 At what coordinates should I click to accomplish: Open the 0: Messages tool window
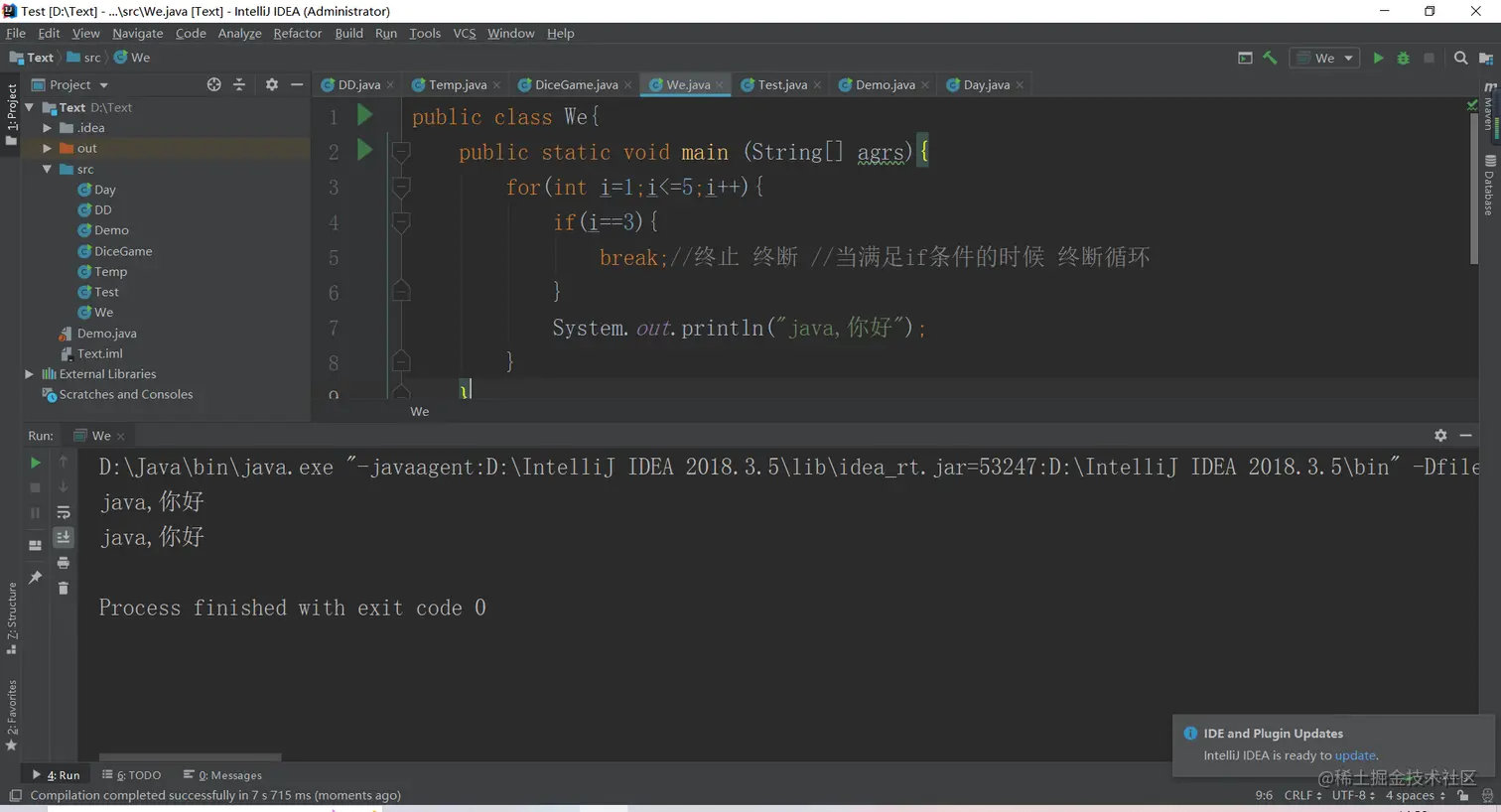point(222,775)
